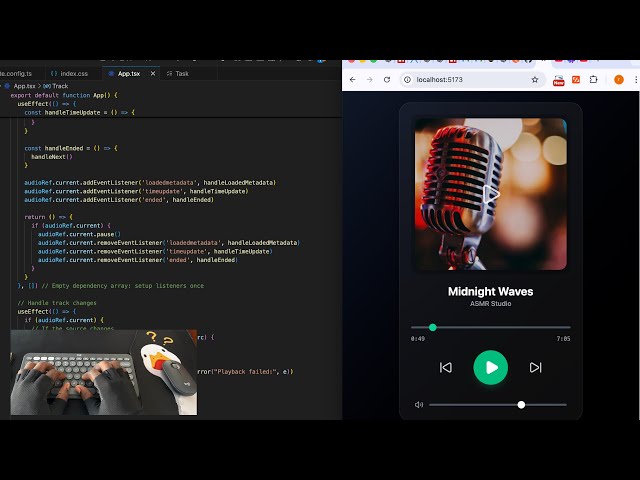The image size is (640, 480).
Task: Mute audio with the speaker icon
Action: [x=419, y=404]
